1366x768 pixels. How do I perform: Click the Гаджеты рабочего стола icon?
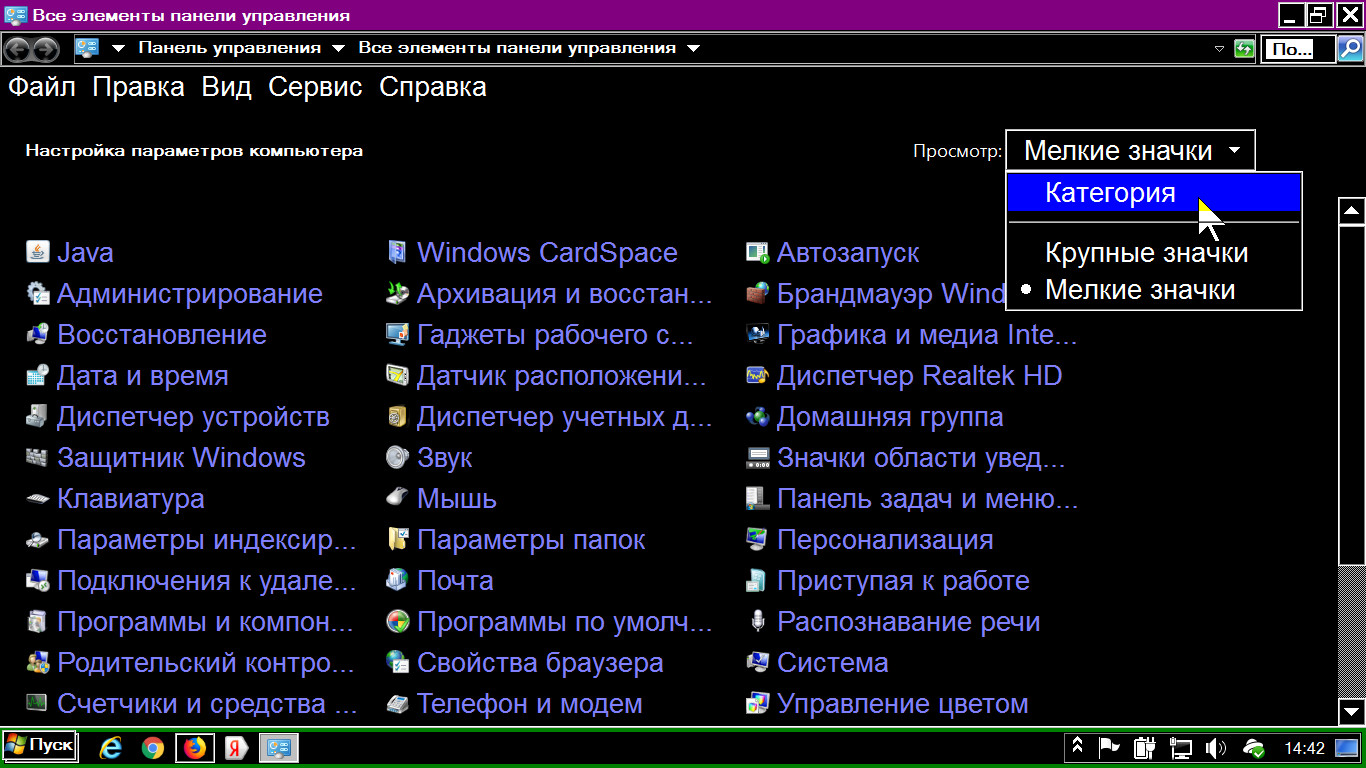coord(397,334)
